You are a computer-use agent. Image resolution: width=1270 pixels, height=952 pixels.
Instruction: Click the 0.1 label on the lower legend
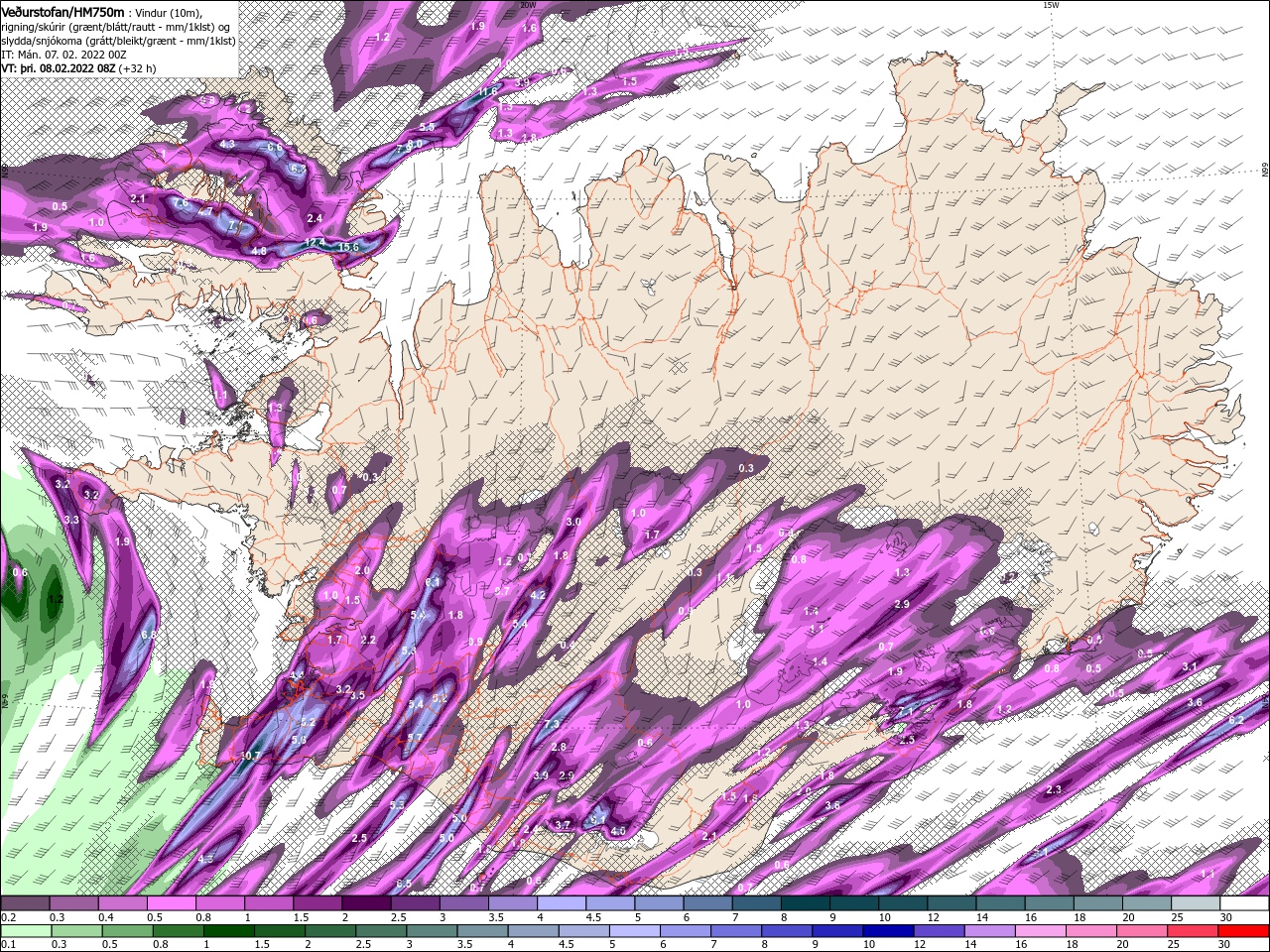9,944
